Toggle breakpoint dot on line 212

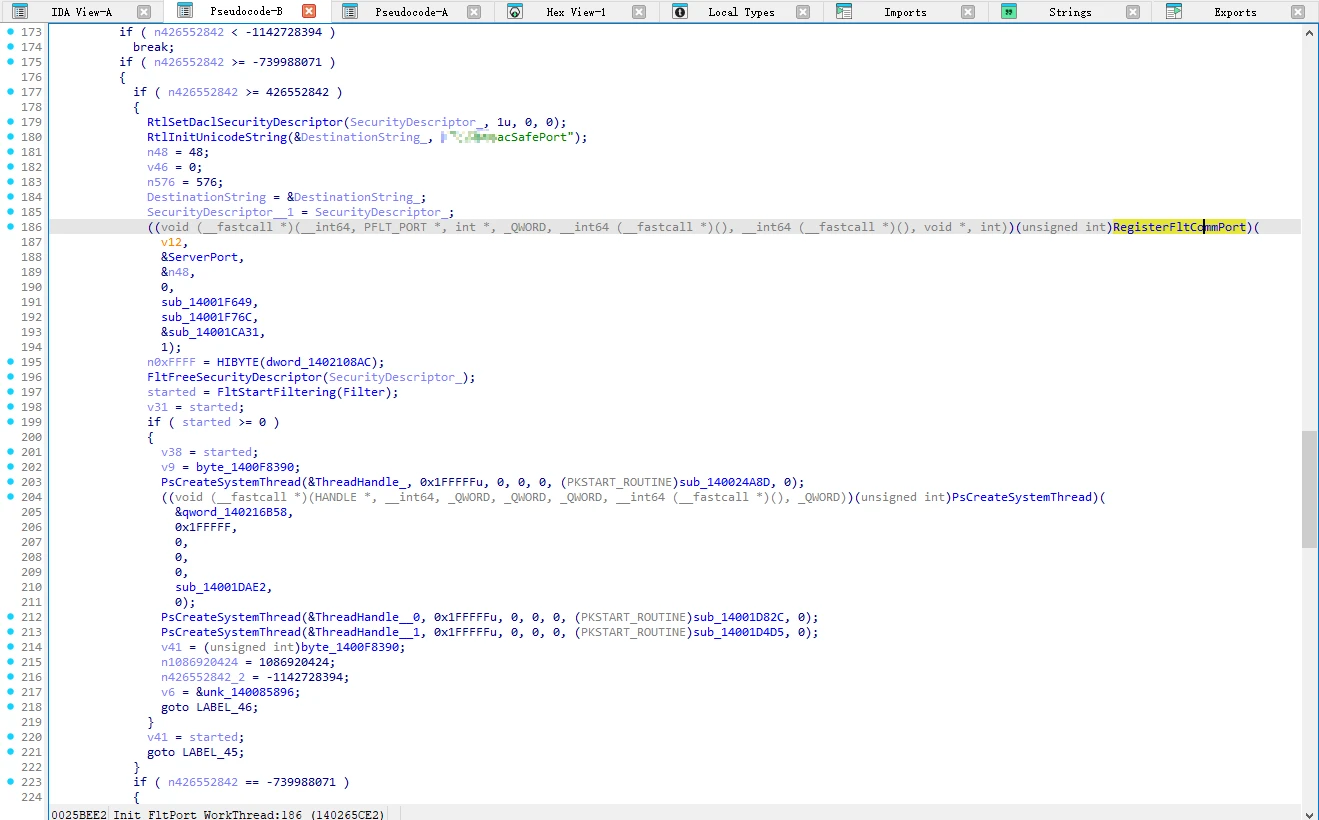(x=10, y=617)
